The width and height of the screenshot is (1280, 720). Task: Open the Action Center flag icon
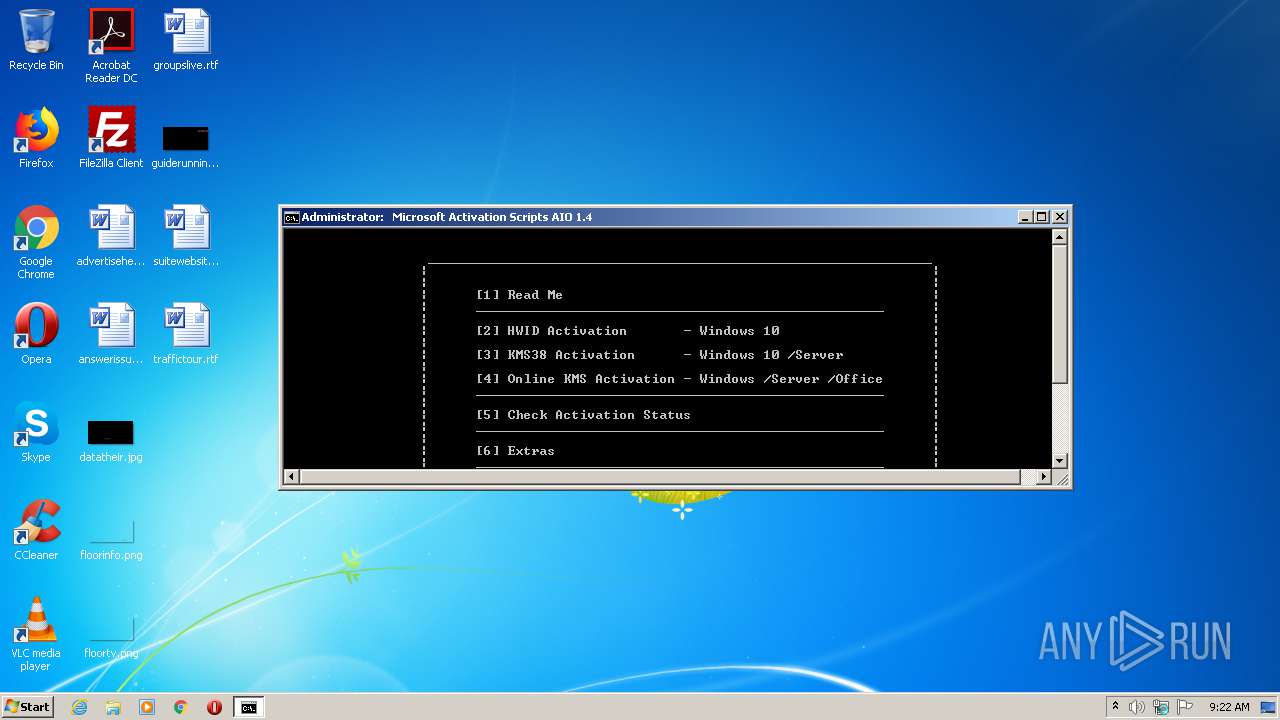1184,707
